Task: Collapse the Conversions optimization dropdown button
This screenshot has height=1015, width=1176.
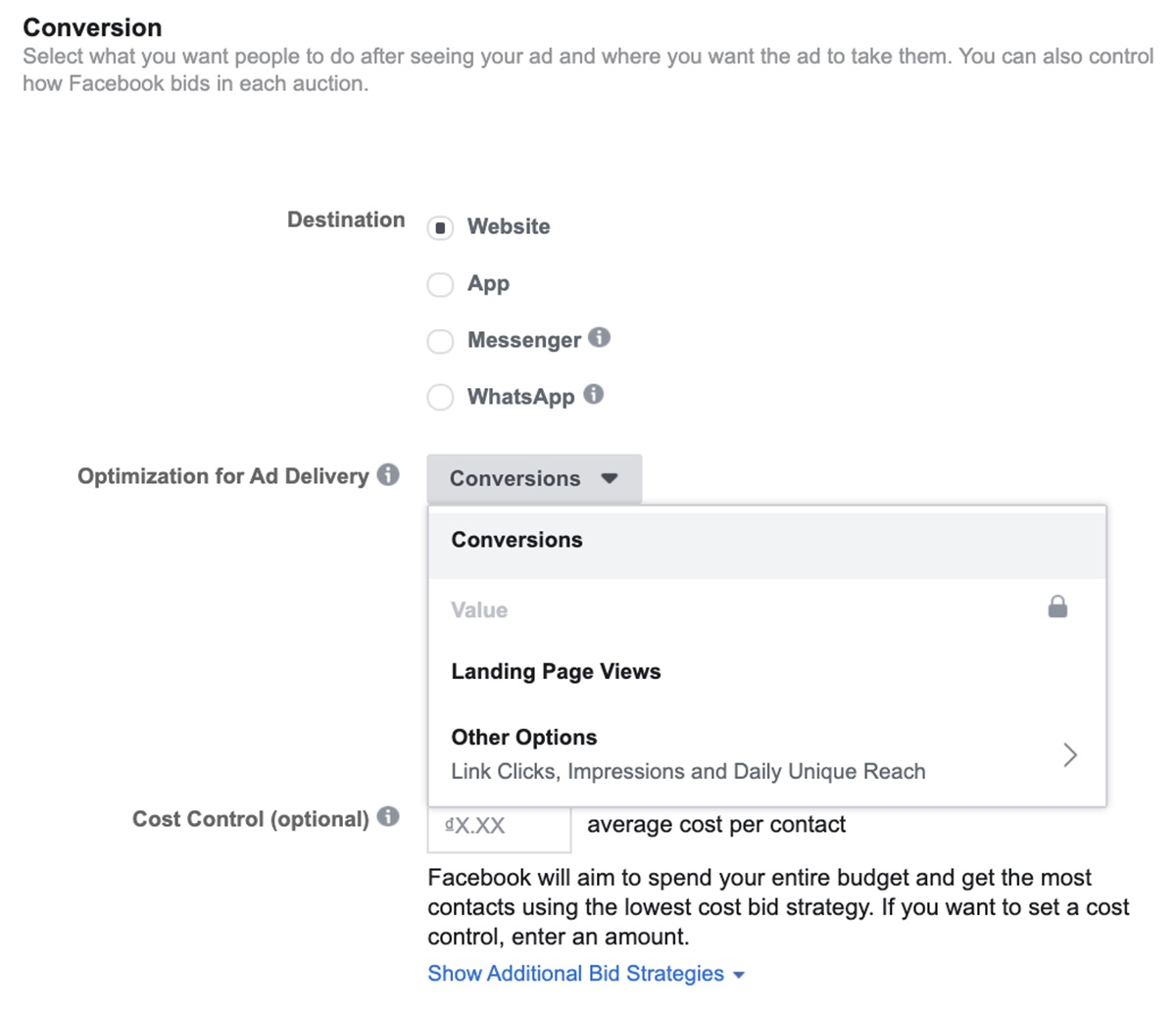Action: point(534,479)
